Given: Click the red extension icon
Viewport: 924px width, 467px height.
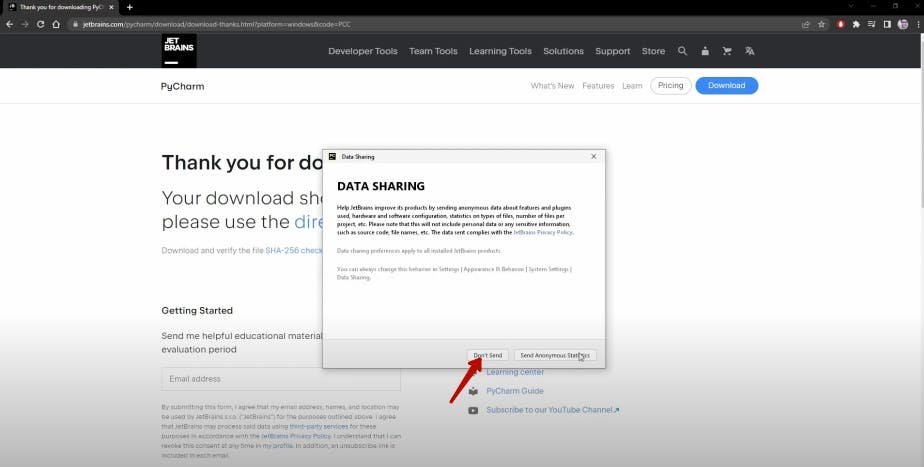Looking at the screenshot, I should click(x=841, y=24).
